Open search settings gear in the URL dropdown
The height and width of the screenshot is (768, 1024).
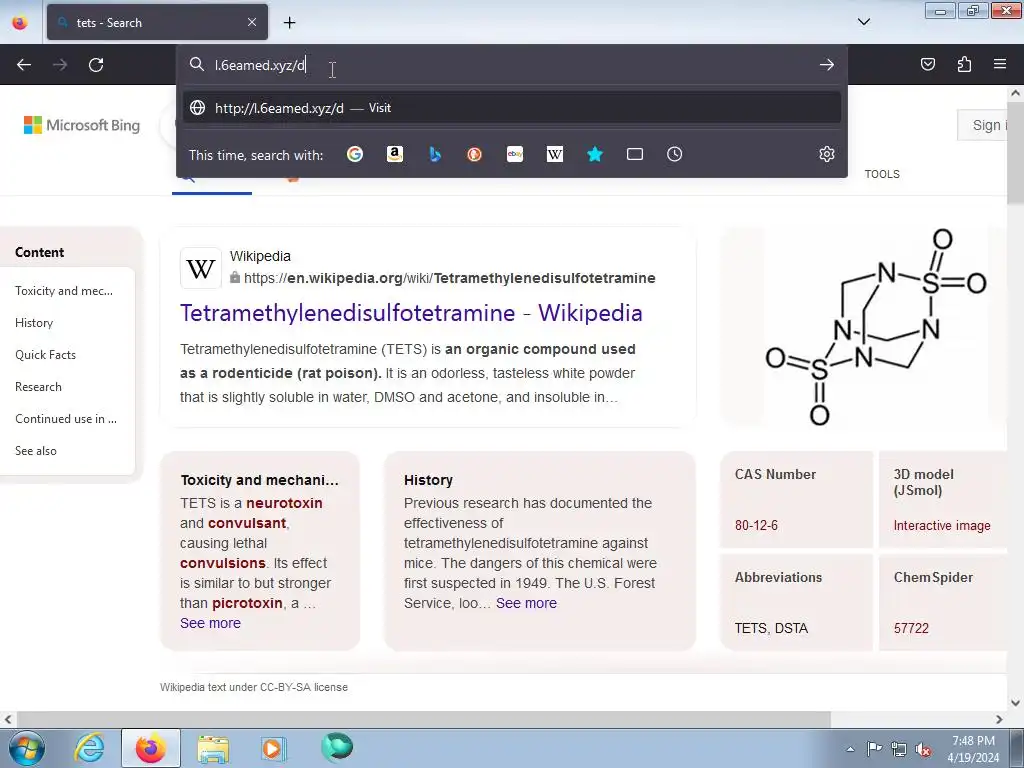click(827, 154)
